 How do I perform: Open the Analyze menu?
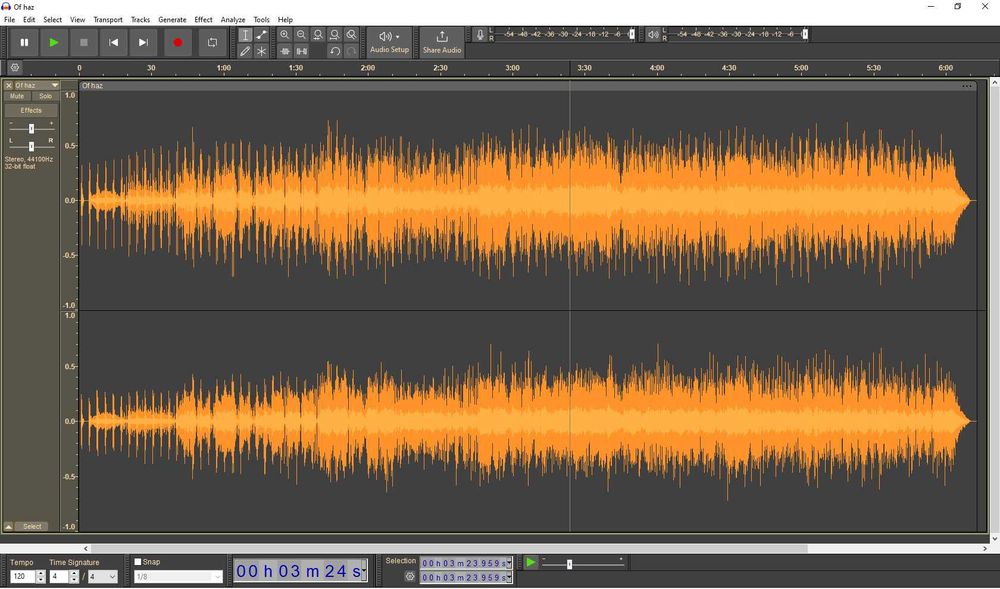233,20
